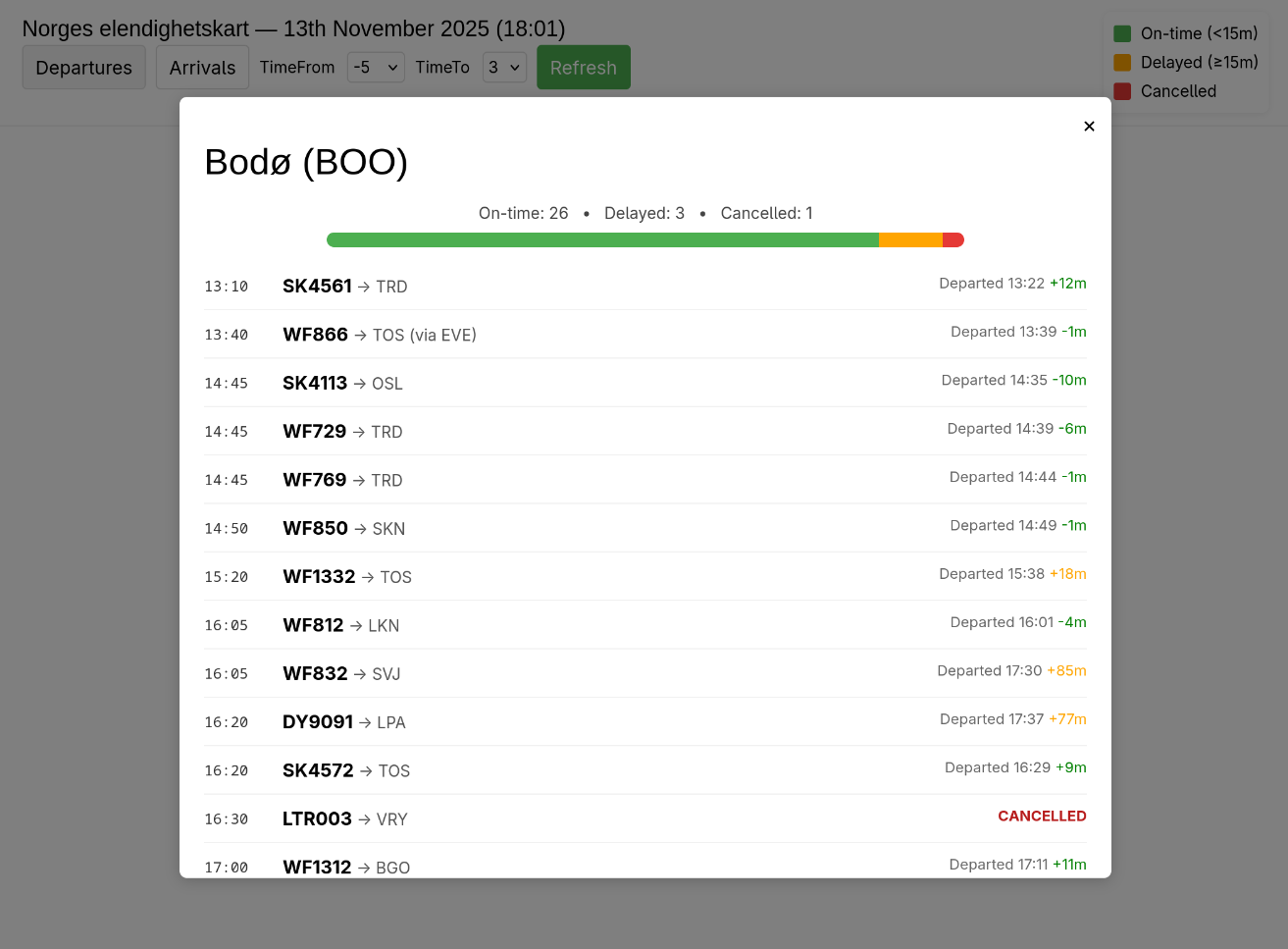Select flight SK4113 to OSL

point(315,383)
